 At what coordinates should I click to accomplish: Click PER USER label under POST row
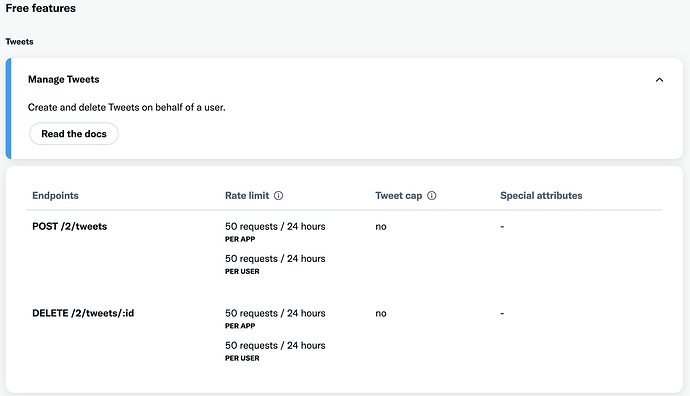(x=242, y=271)
